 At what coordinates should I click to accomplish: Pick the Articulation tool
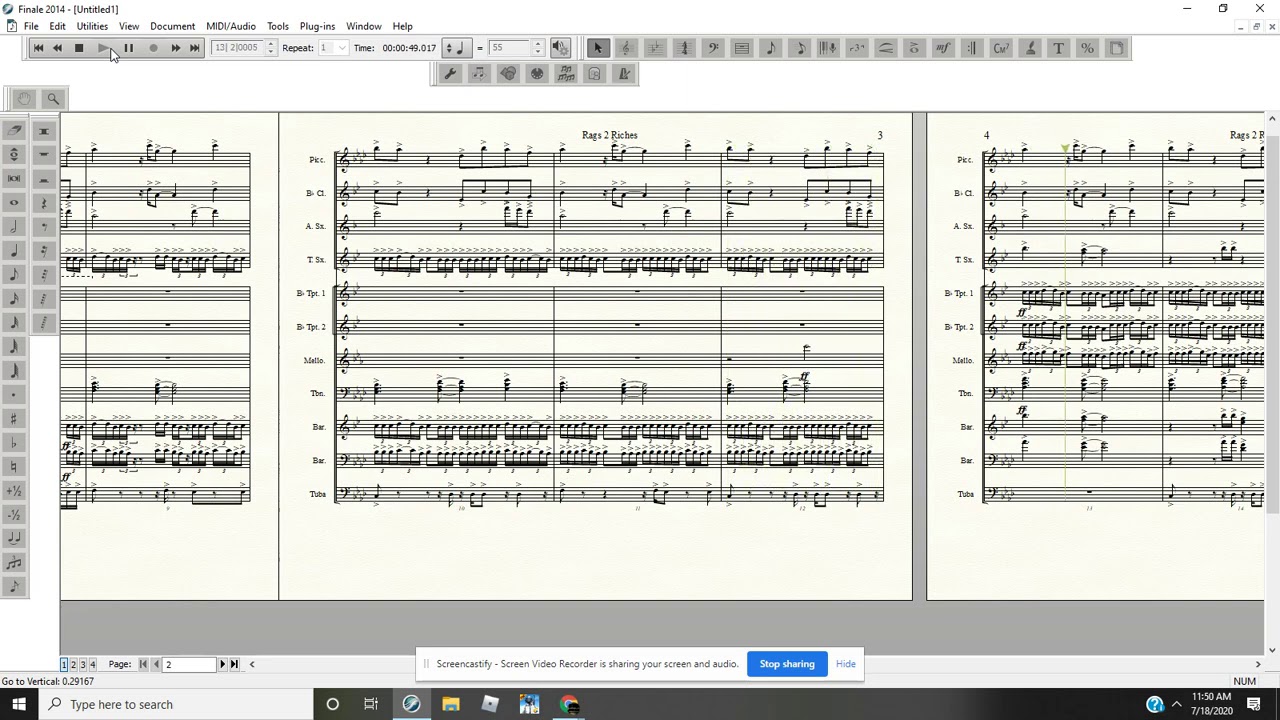pyautogui.click(x=915, y=48)
